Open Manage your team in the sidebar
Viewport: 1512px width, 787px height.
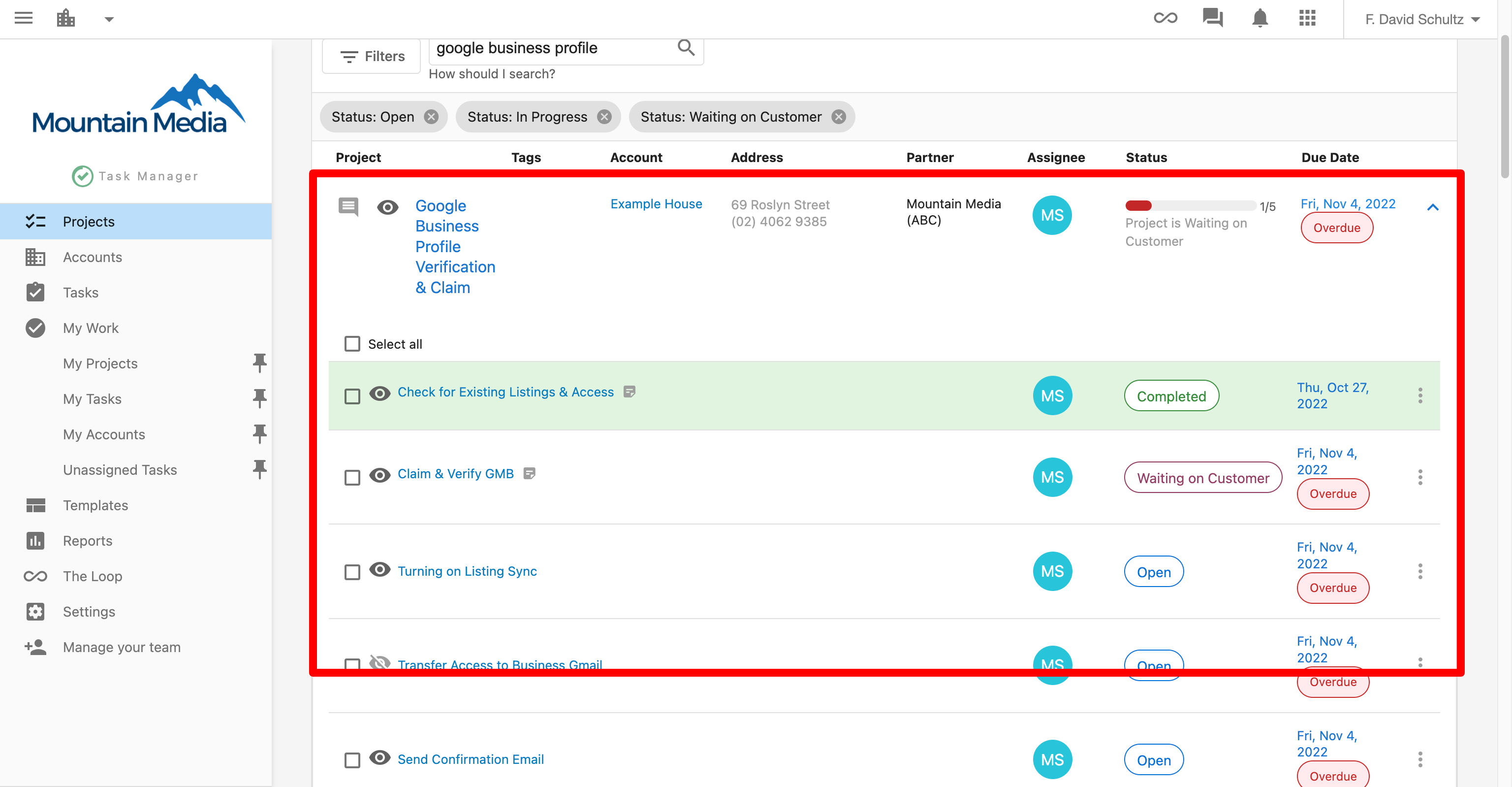tap(135, 647)
